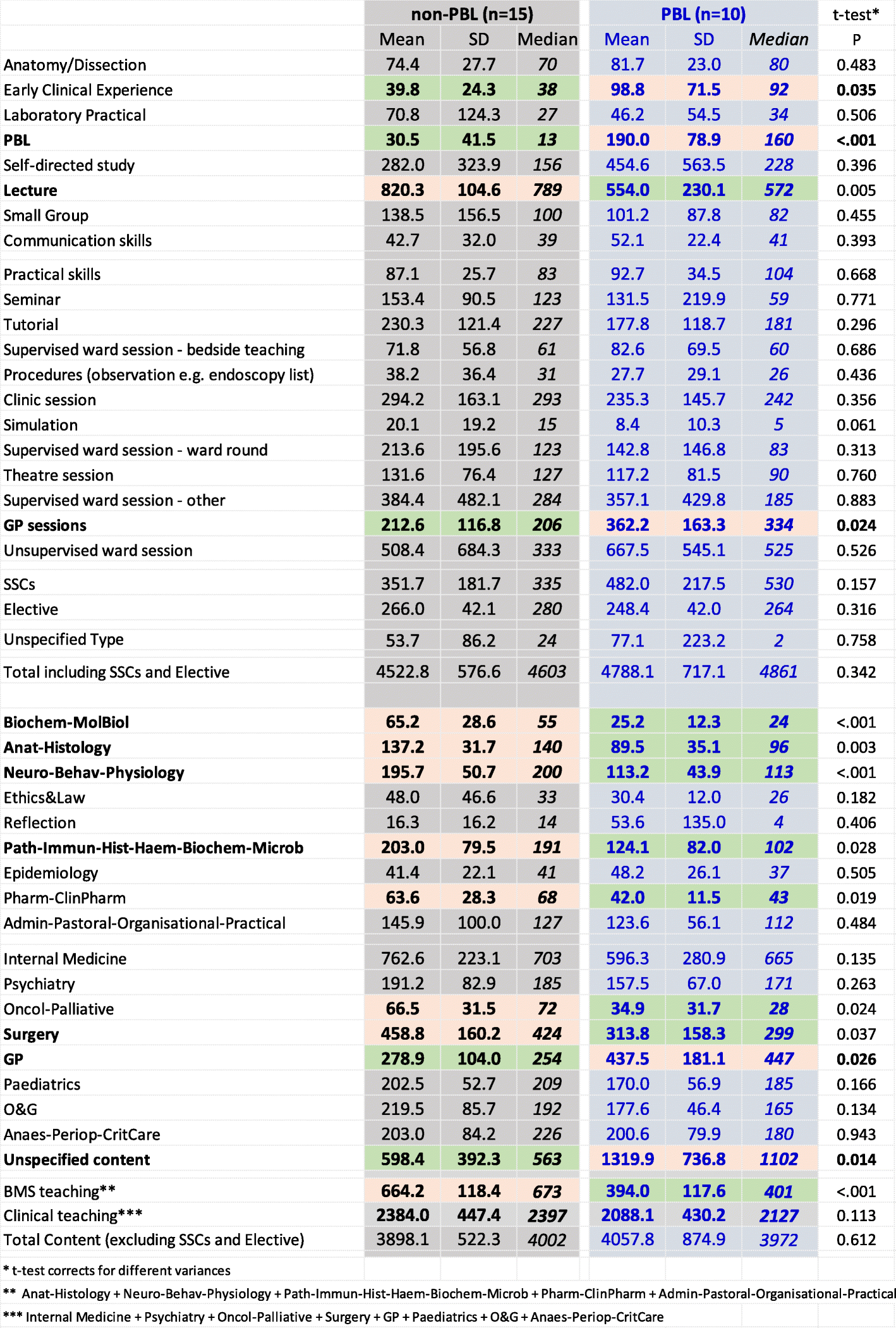Select footnote '* t-test corrects for different variances'

(117, 1270)
